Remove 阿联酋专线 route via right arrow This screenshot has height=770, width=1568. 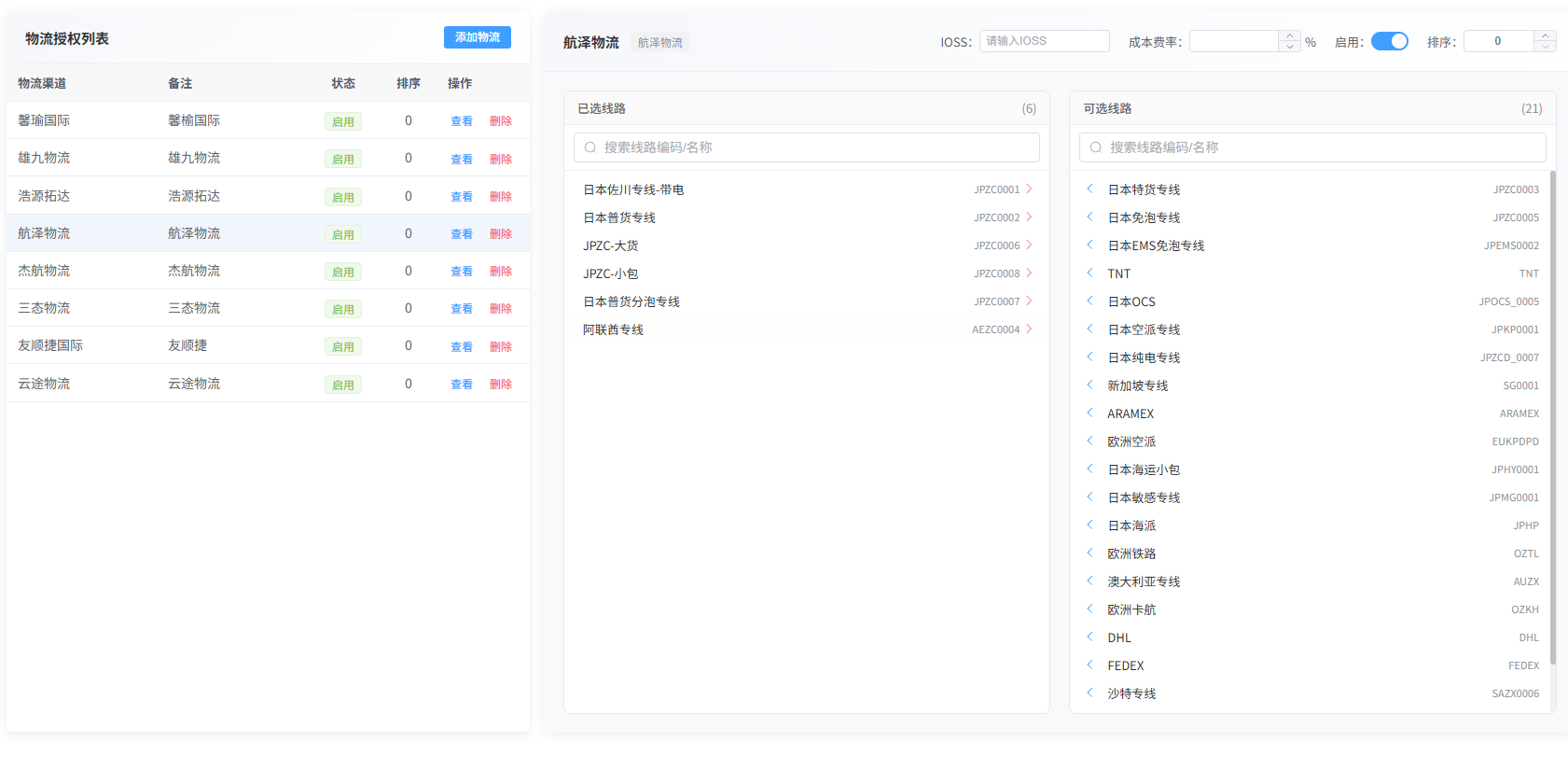tap(1029, 329)
